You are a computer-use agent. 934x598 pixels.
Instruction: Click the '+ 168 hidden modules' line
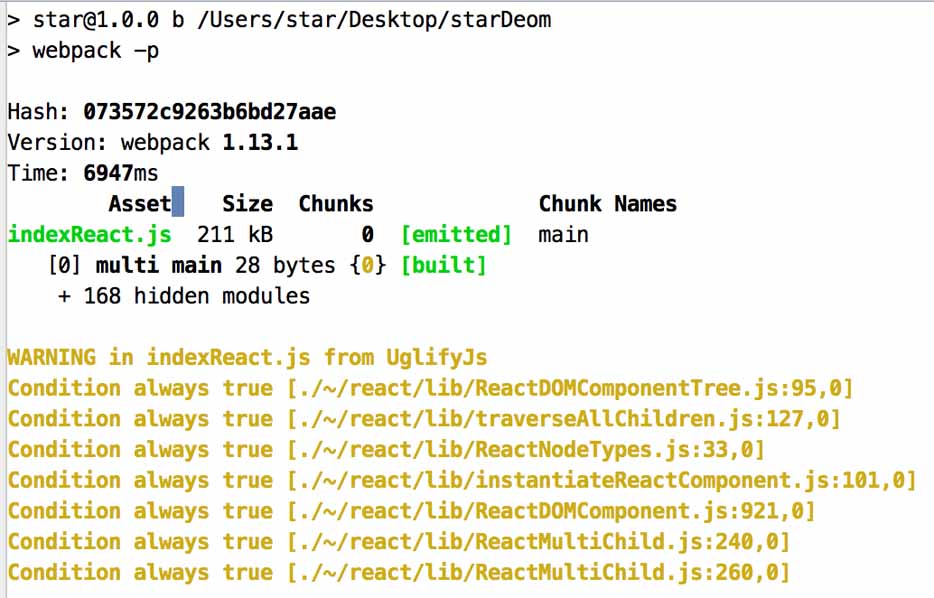pyautogui.click(x=184, y=297)
